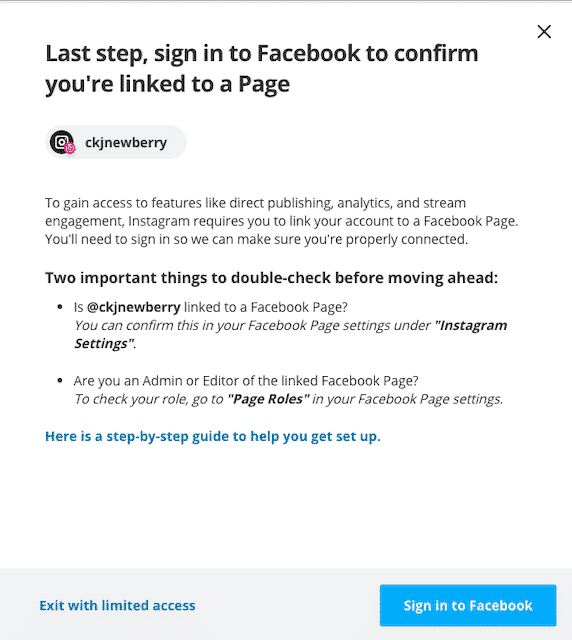
Task: Click the Sign in to Facebook button
Action: point(468,605)
